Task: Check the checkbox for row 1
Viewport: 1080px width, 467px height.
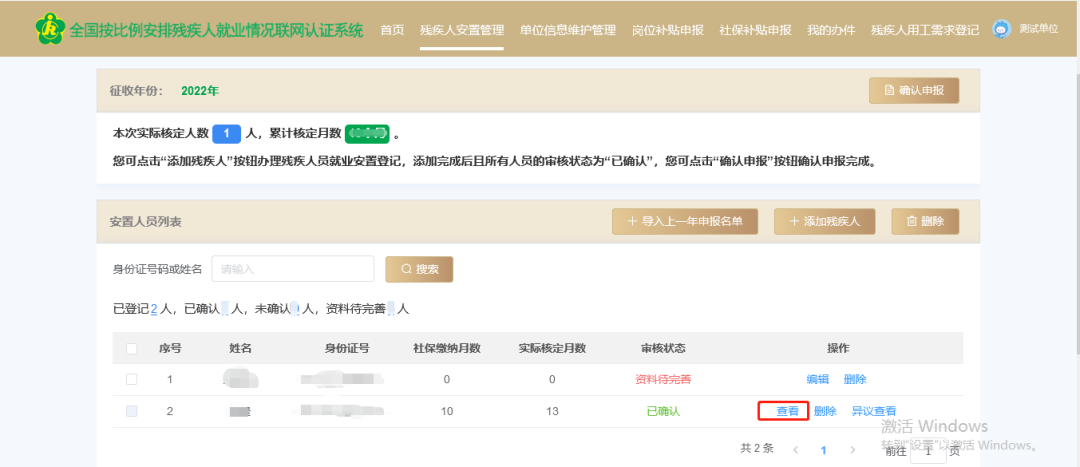Action: [132, 379]
